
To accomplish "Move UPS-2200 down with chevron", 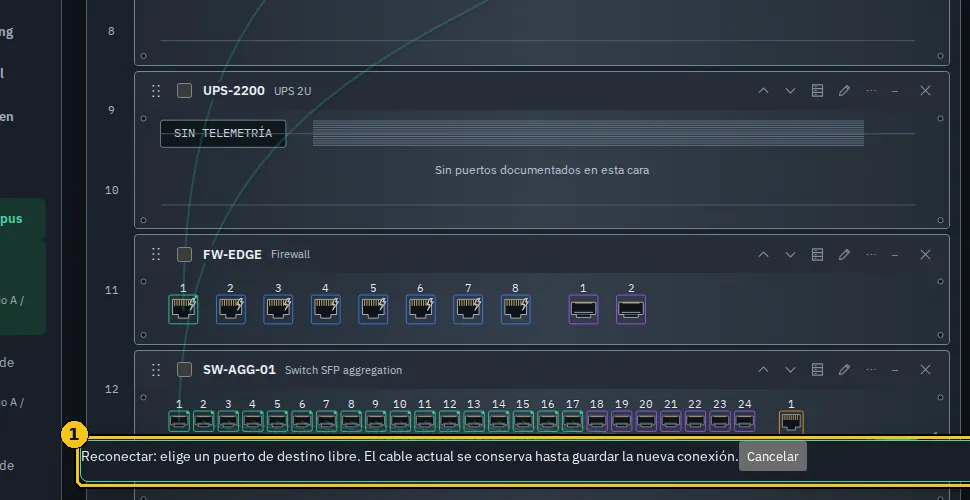I will click(x=790, y=91).
